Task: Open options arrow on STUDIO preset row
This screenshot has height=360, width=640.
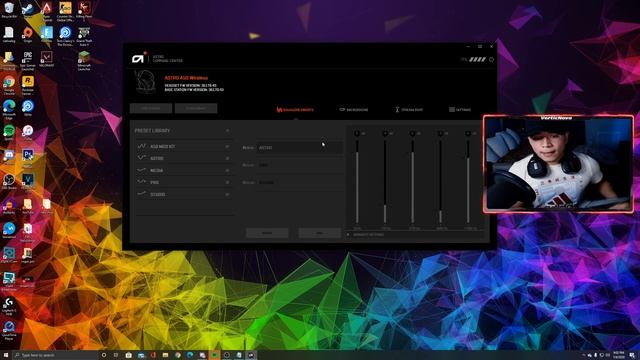Action: click(x=227, y=194)
